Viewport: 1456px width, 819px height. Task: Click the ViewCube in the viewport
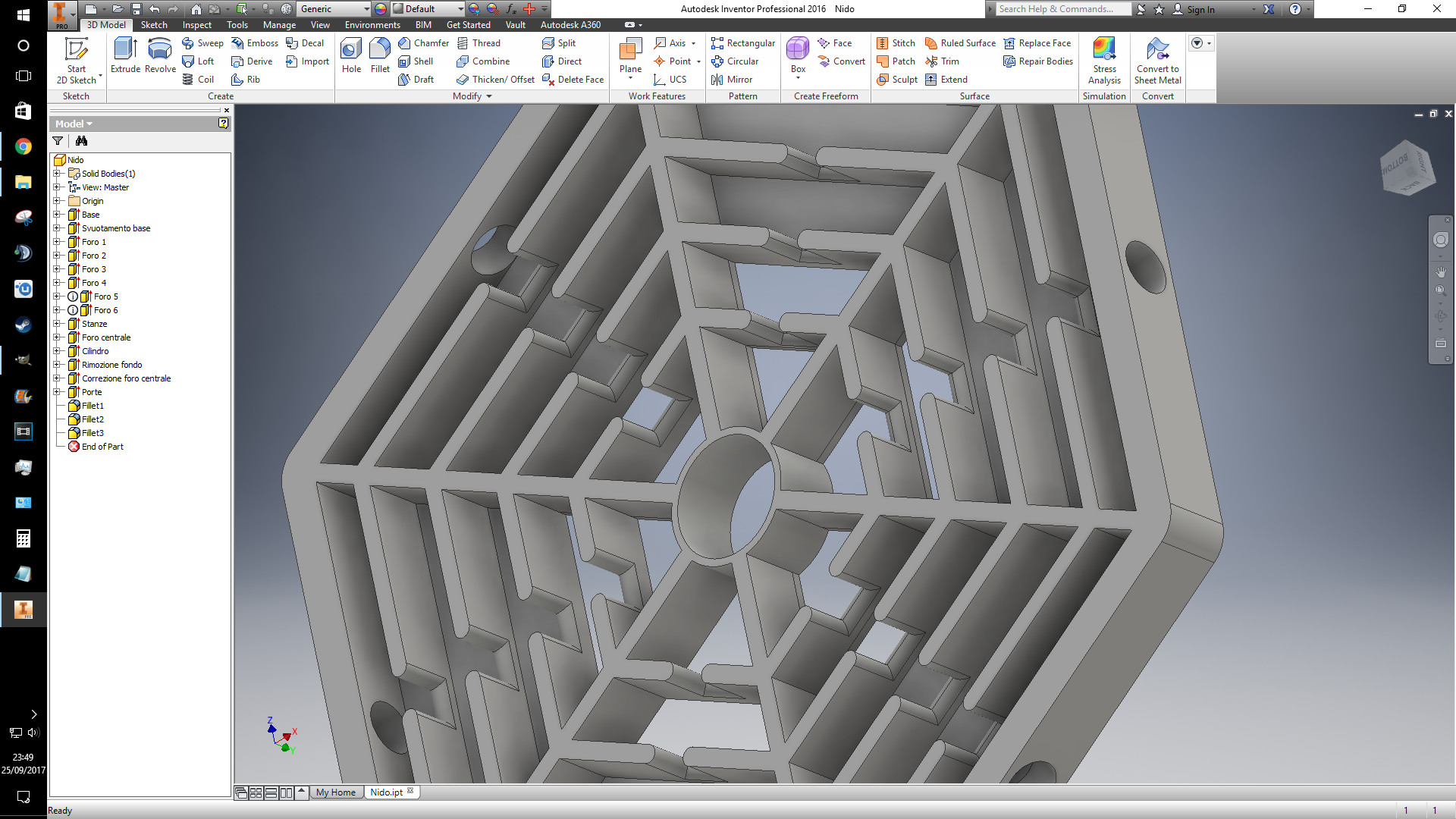point(1407,168)
